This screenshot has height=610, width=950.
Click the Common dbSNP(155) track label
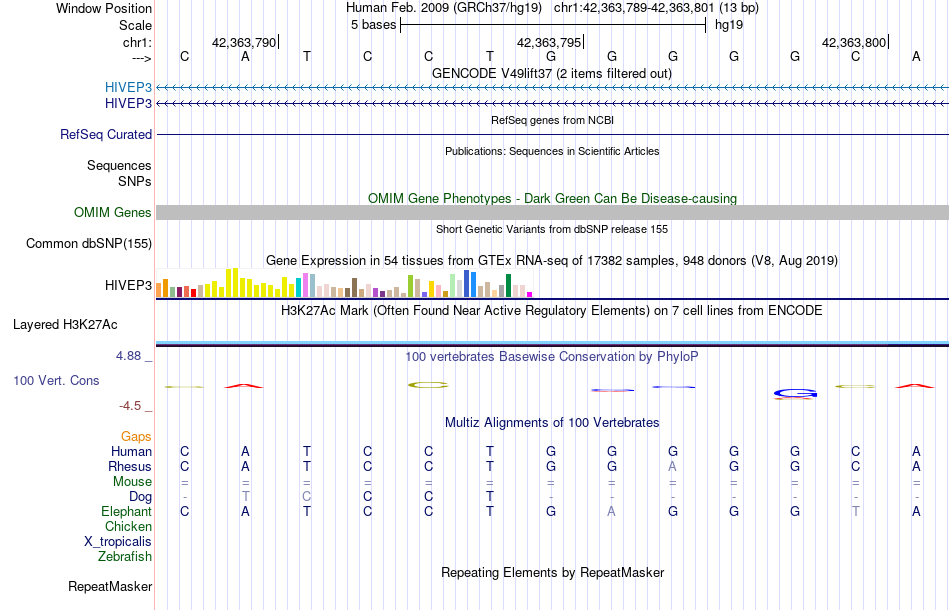coord(88,244)
